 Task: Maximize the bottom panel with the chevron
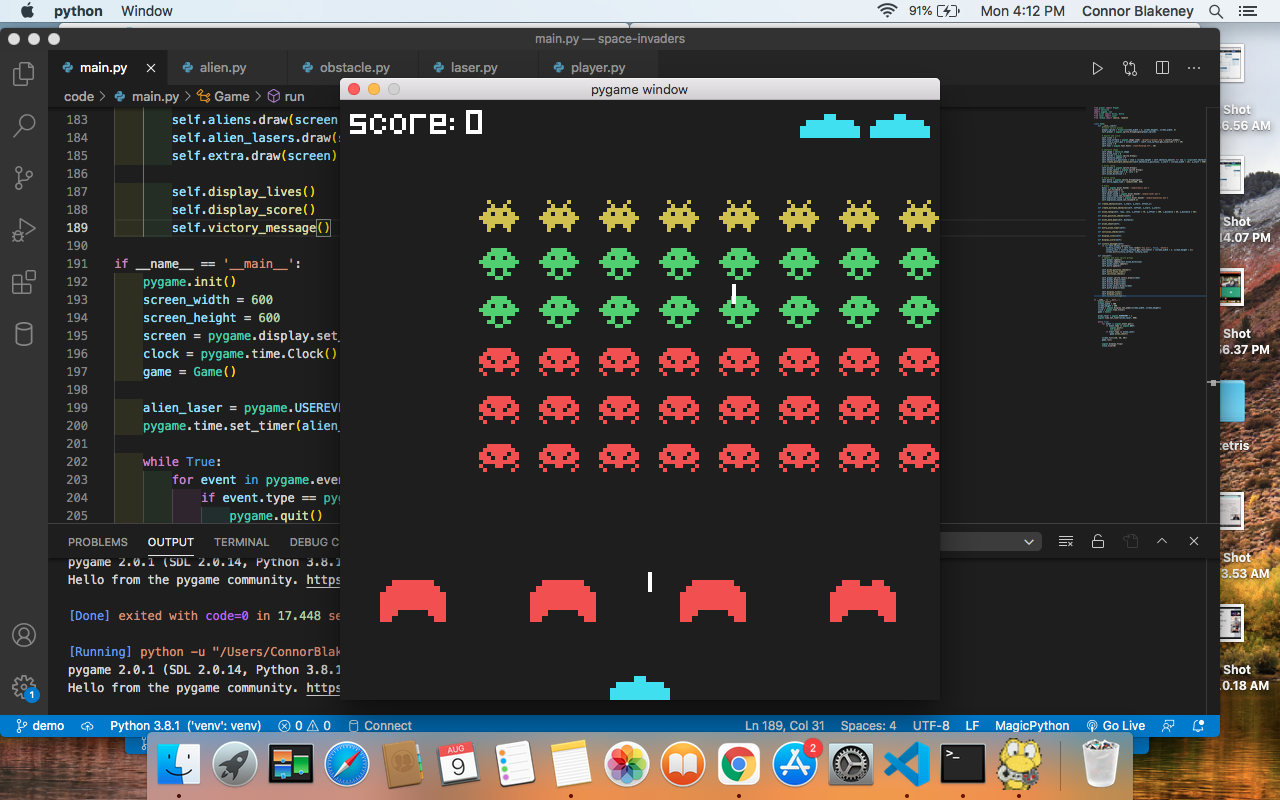pyautogui.click(x=1162, y=541)
